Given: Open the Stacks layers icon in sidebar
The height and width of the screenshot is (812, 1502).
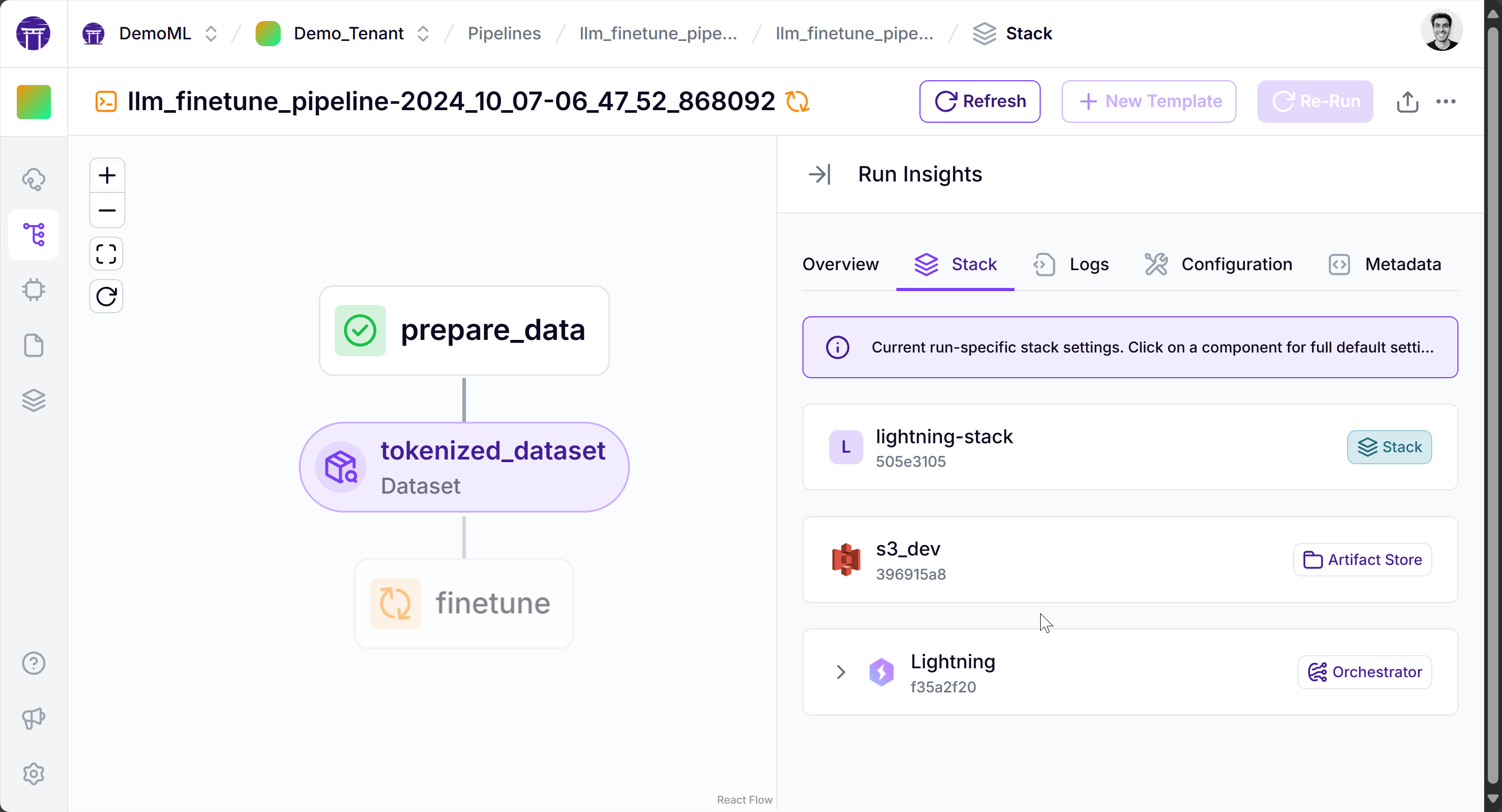Looking at the screenshot, I should [34, 400].
